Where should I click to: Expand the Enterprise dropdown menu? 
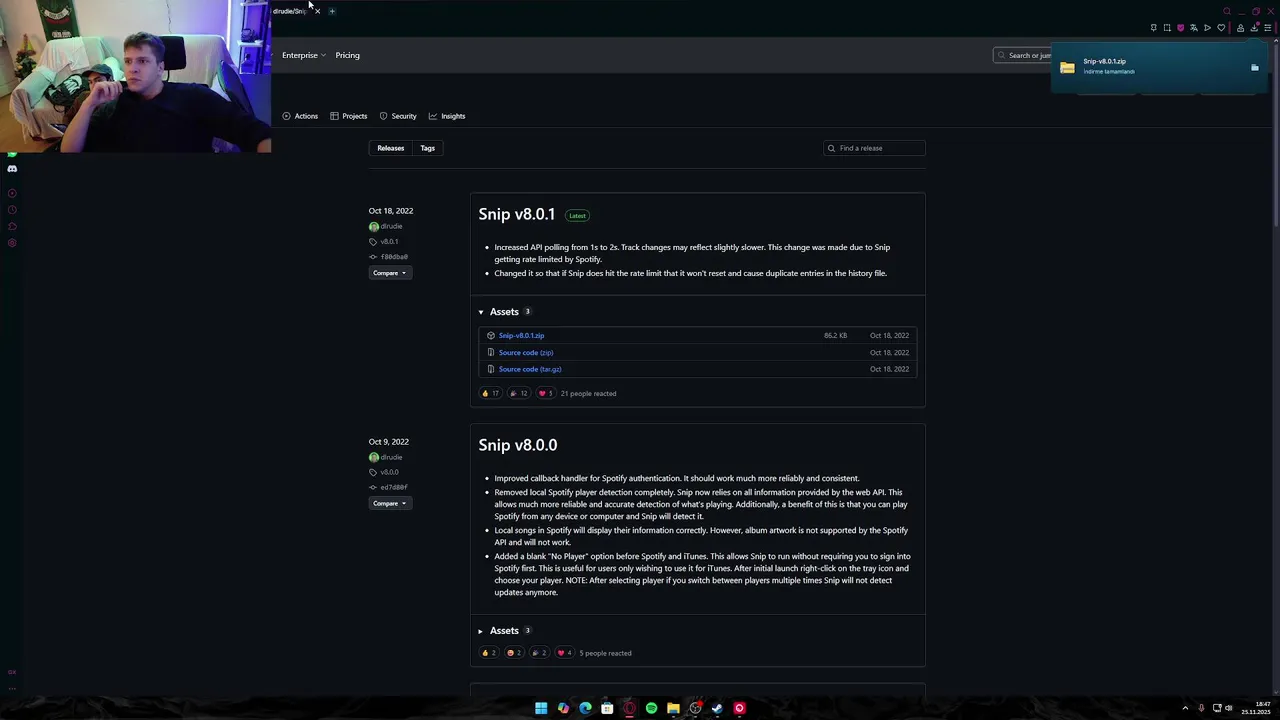pyautogui.click(x=304, y=55)
